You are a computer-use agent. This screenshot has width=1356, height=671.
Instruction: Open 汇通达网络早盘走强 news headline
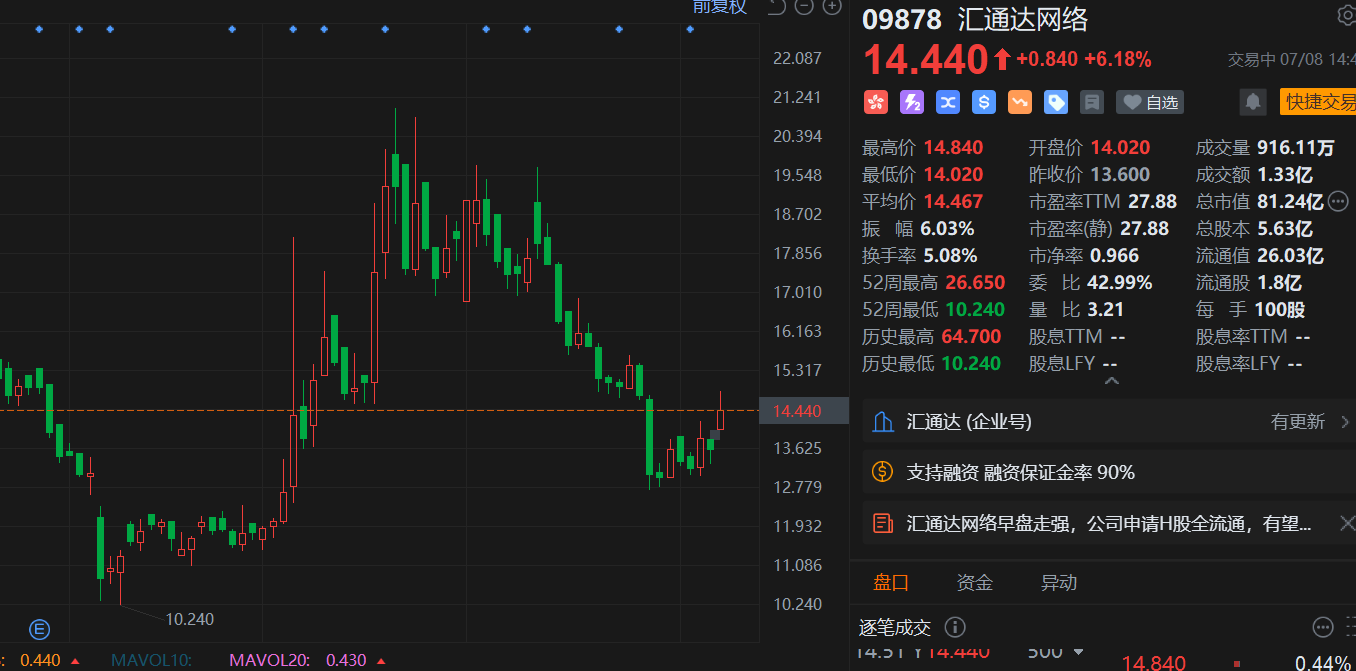pos(1108,523)
